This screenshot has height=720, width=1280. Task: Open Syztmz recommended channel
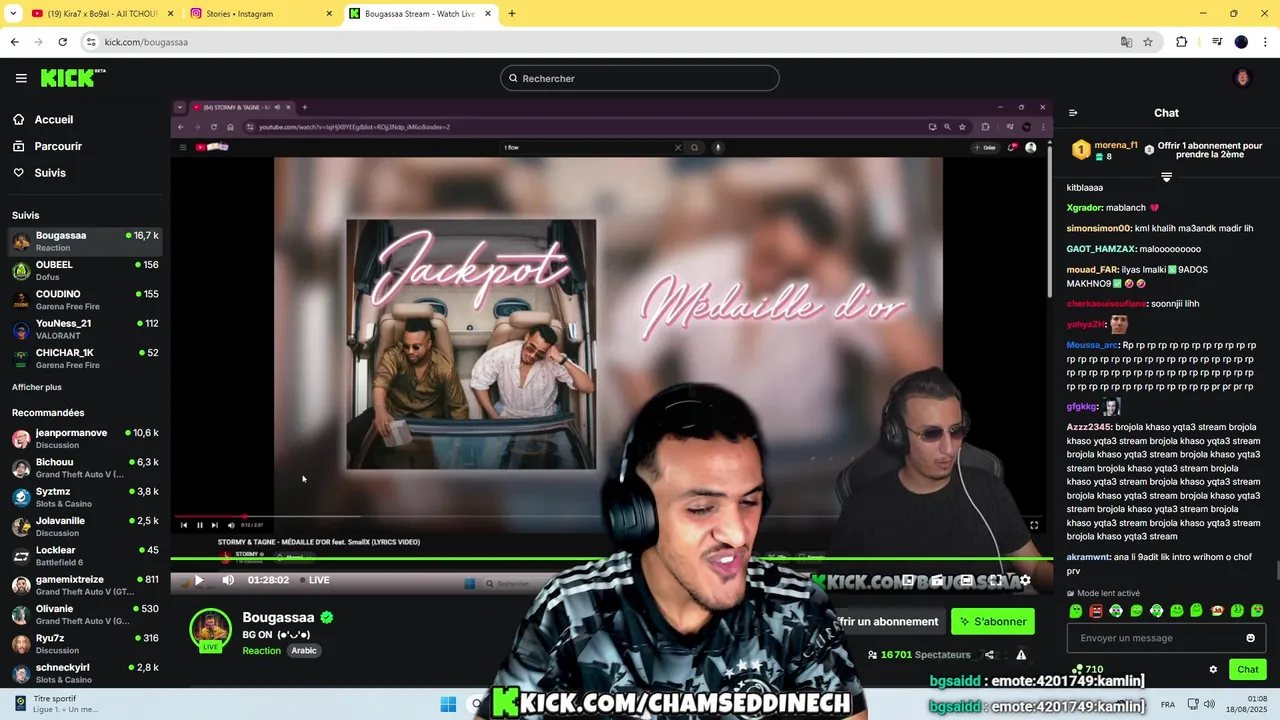tap(85, 497)
